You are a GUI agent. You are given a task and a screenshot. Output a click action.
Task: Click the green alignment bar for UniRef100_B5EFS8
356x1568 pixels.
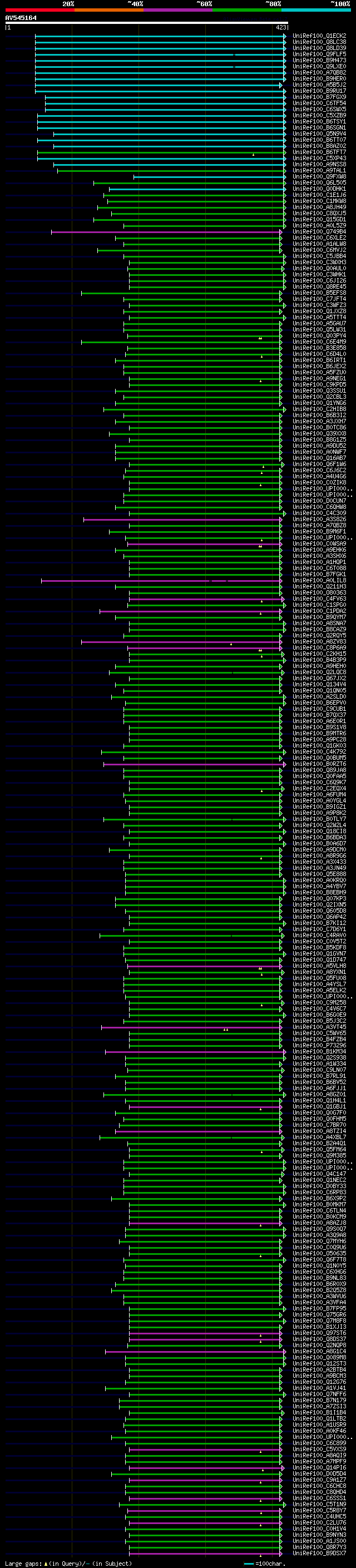click(182, 293)
